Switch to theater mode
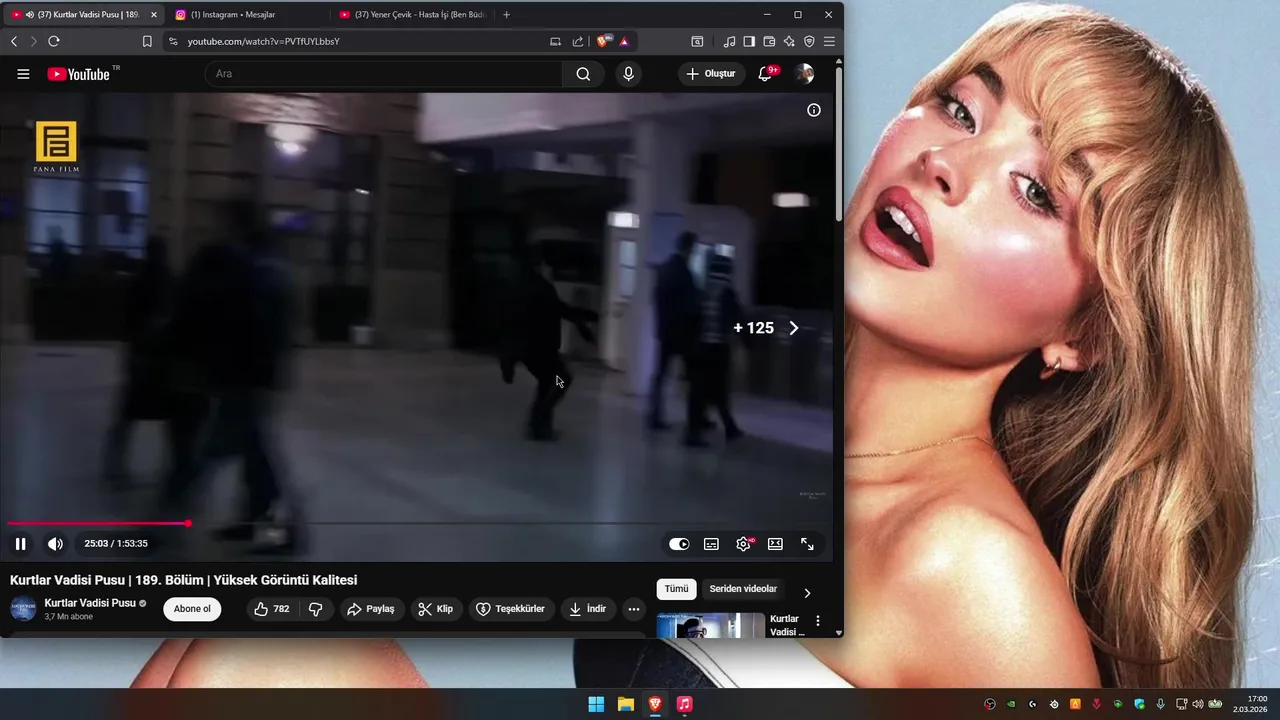 point(775,544)
